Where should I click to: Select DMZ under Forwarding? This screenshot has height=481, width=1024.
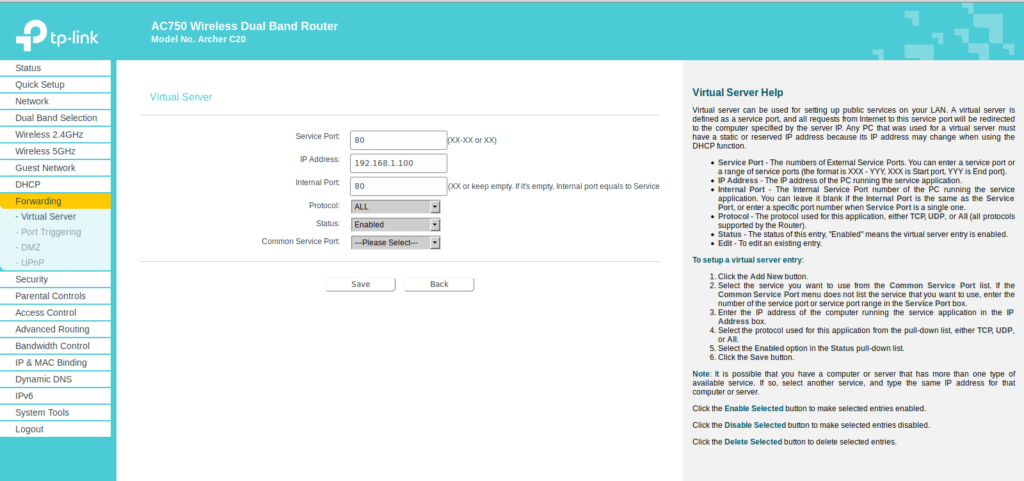(29, 247)
